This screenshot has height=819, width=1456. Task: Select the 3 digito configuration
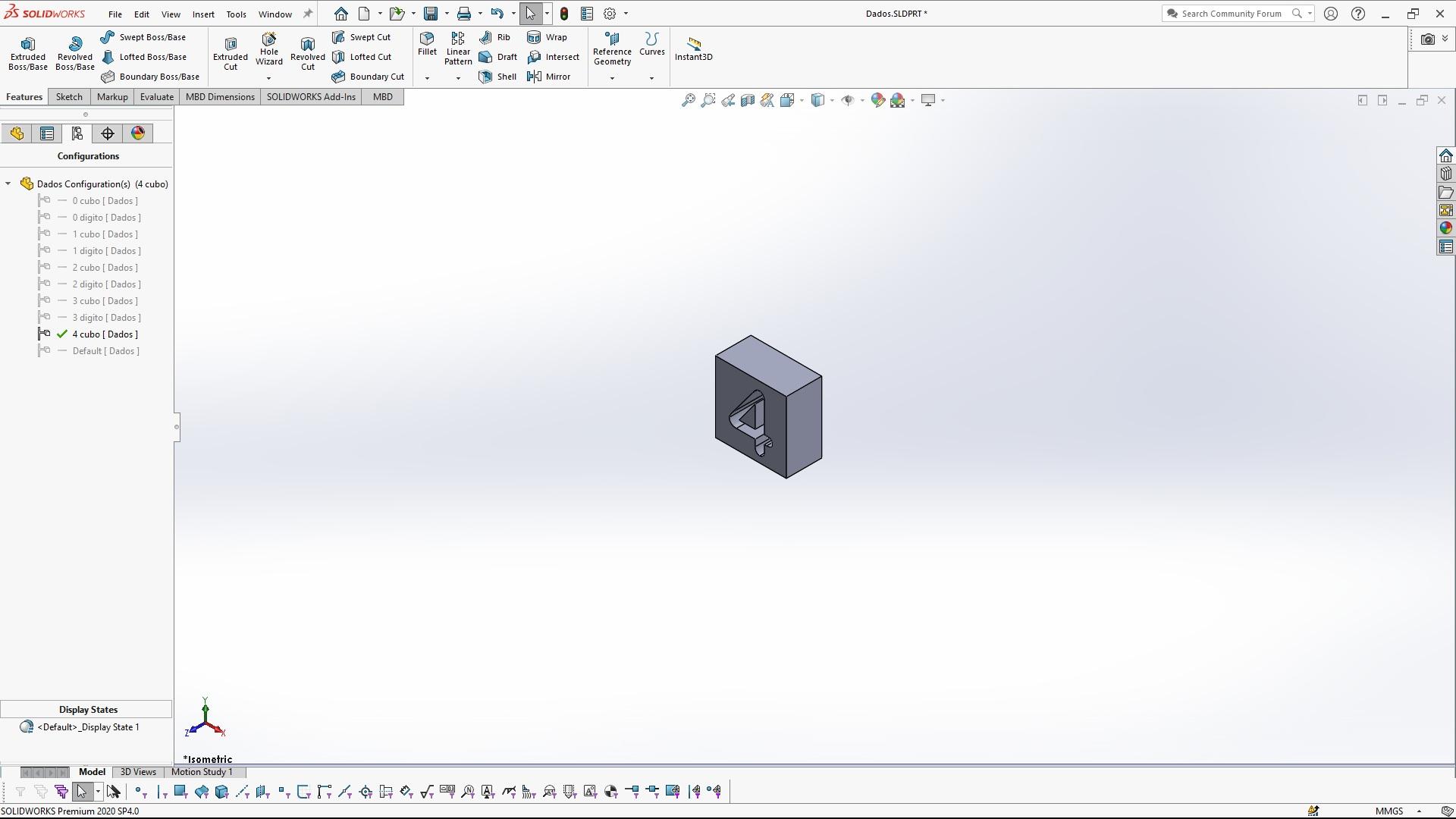107,318
